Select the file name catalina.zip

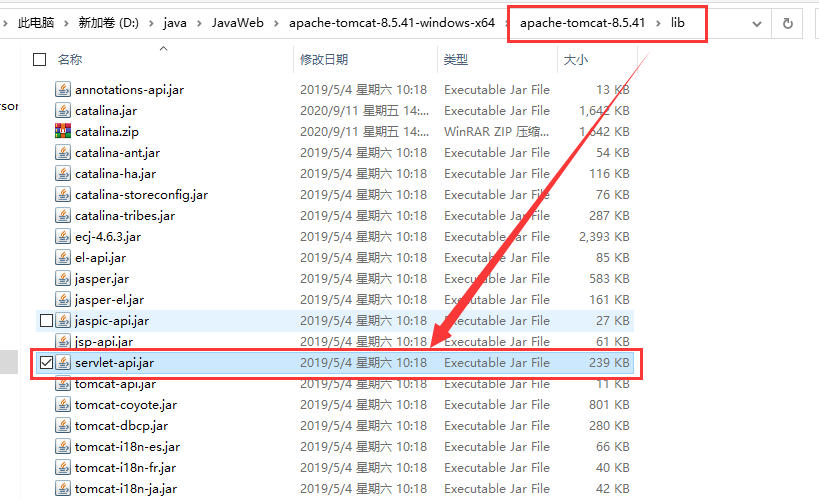[x=107, y=132]
